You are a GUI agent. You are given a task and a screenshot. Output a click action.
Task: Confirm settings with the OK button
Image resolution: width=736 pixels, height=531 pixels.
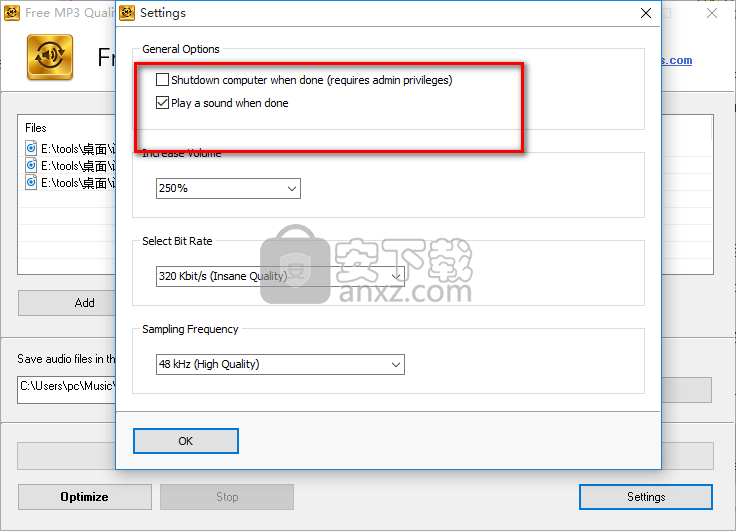click(x=186, y=441)
